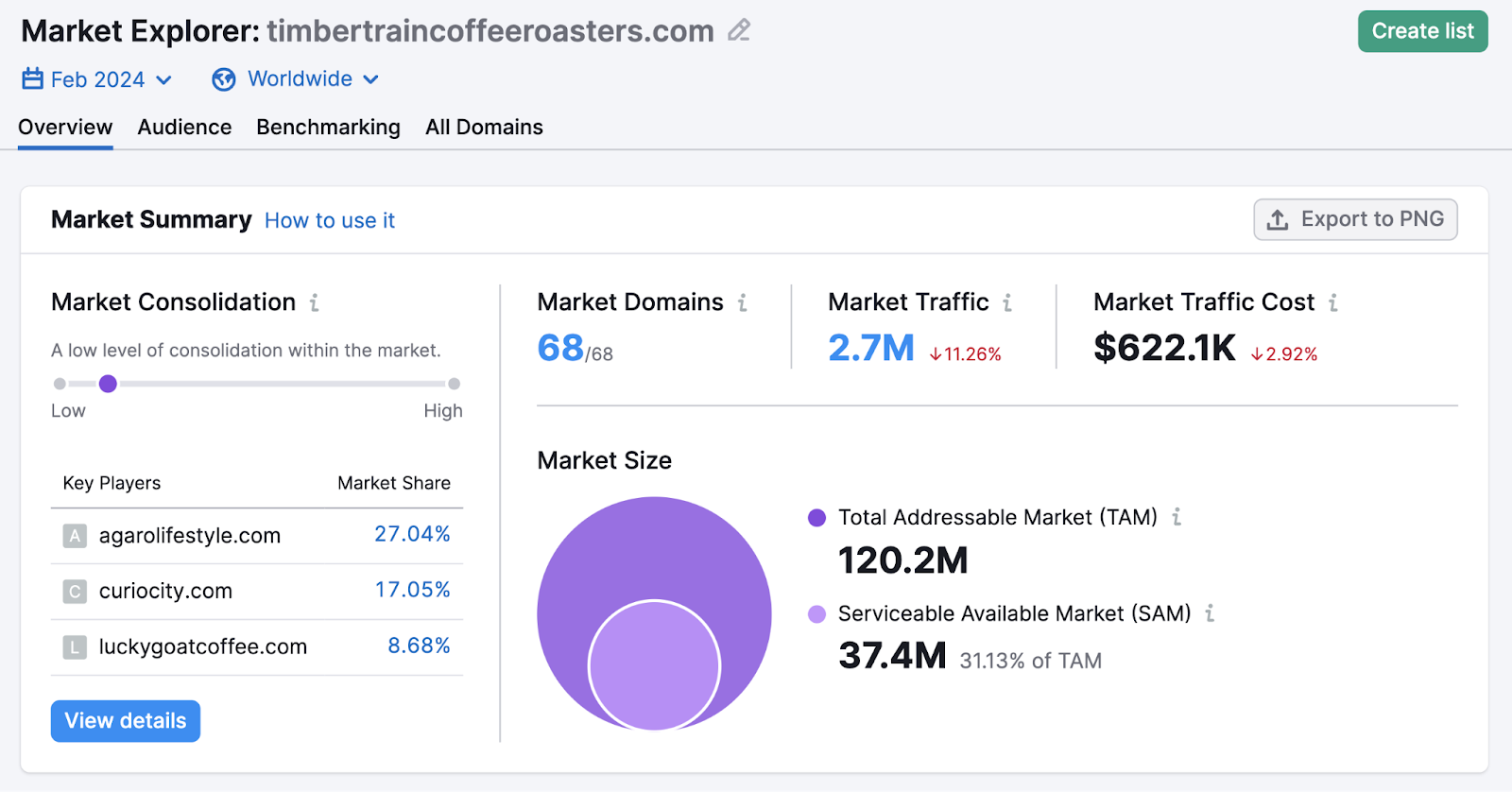Expand the Worldwide region dropdown
Viewport: 1512px width, 792px height.
pos(300,79)
